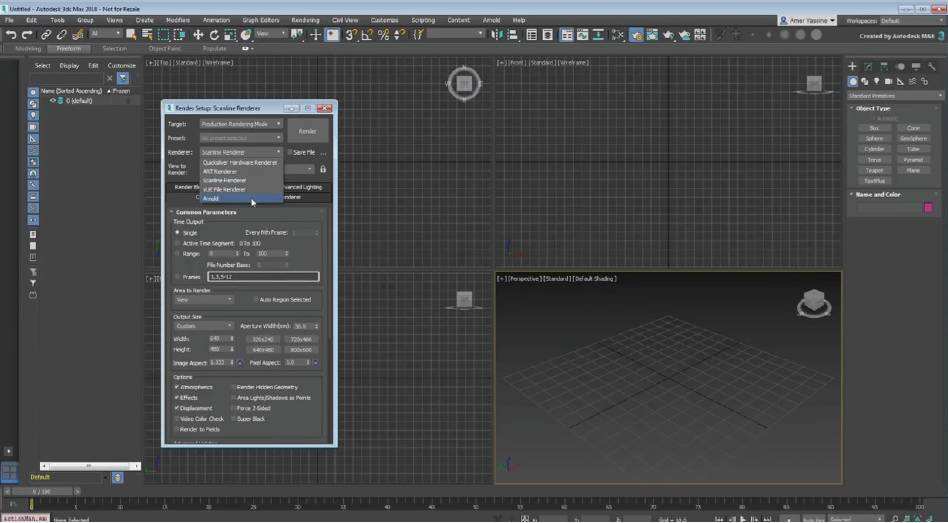Open the Modify tab in command panel
948x523 pixels.
pos(869,66)
